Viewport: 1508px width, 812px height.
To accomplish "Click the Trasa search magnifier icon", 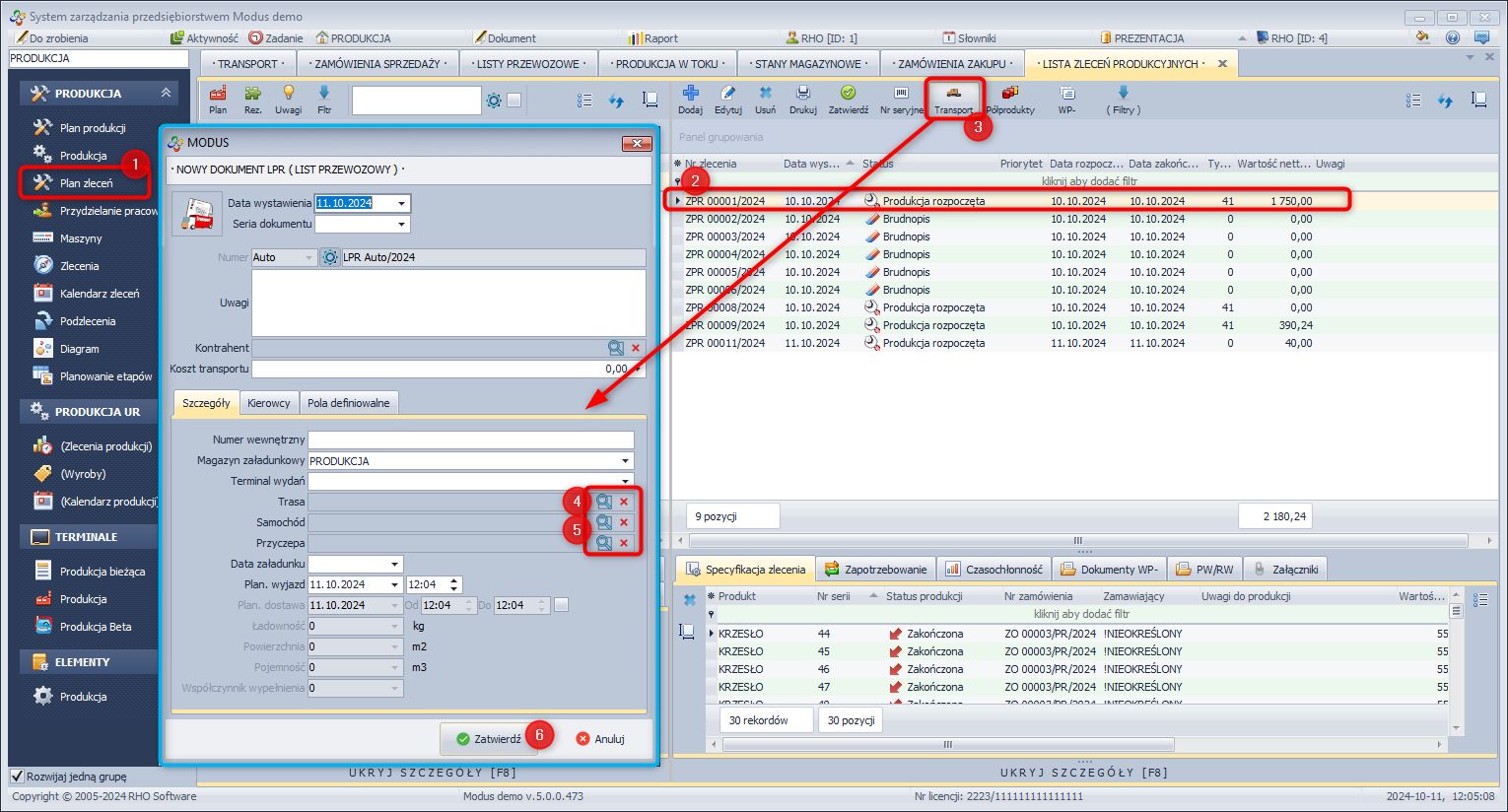I will tap(604, 502).
